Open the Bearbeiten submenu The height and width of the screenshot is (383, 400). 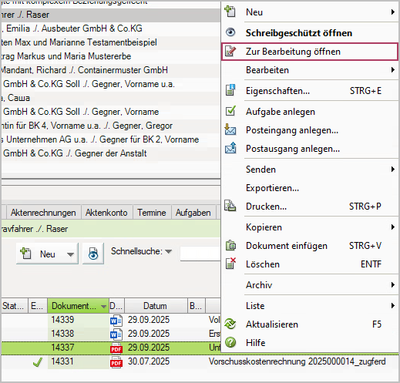[x=310, y=70]
